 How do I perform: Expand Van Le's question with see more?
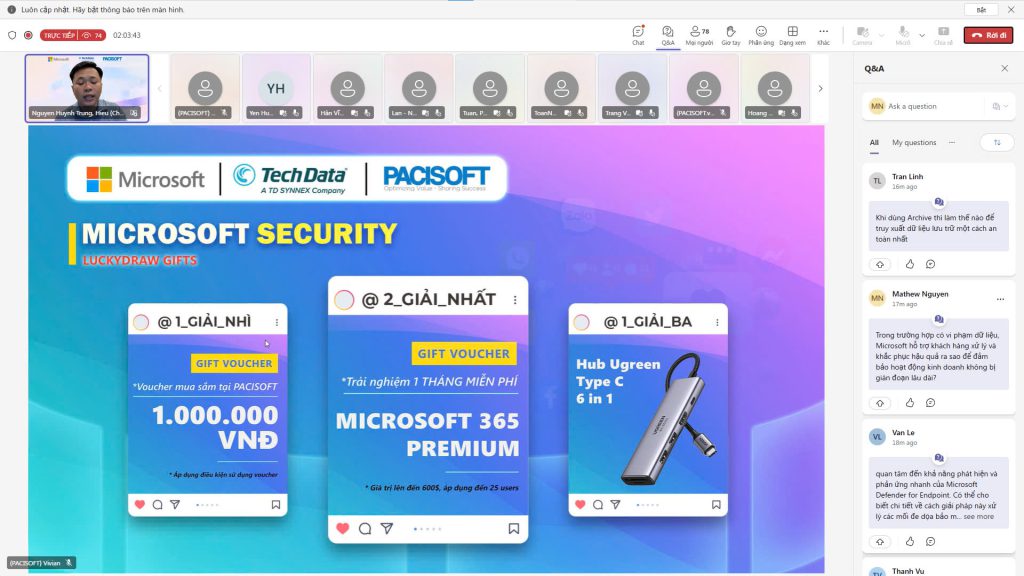(x=978, y=517)
